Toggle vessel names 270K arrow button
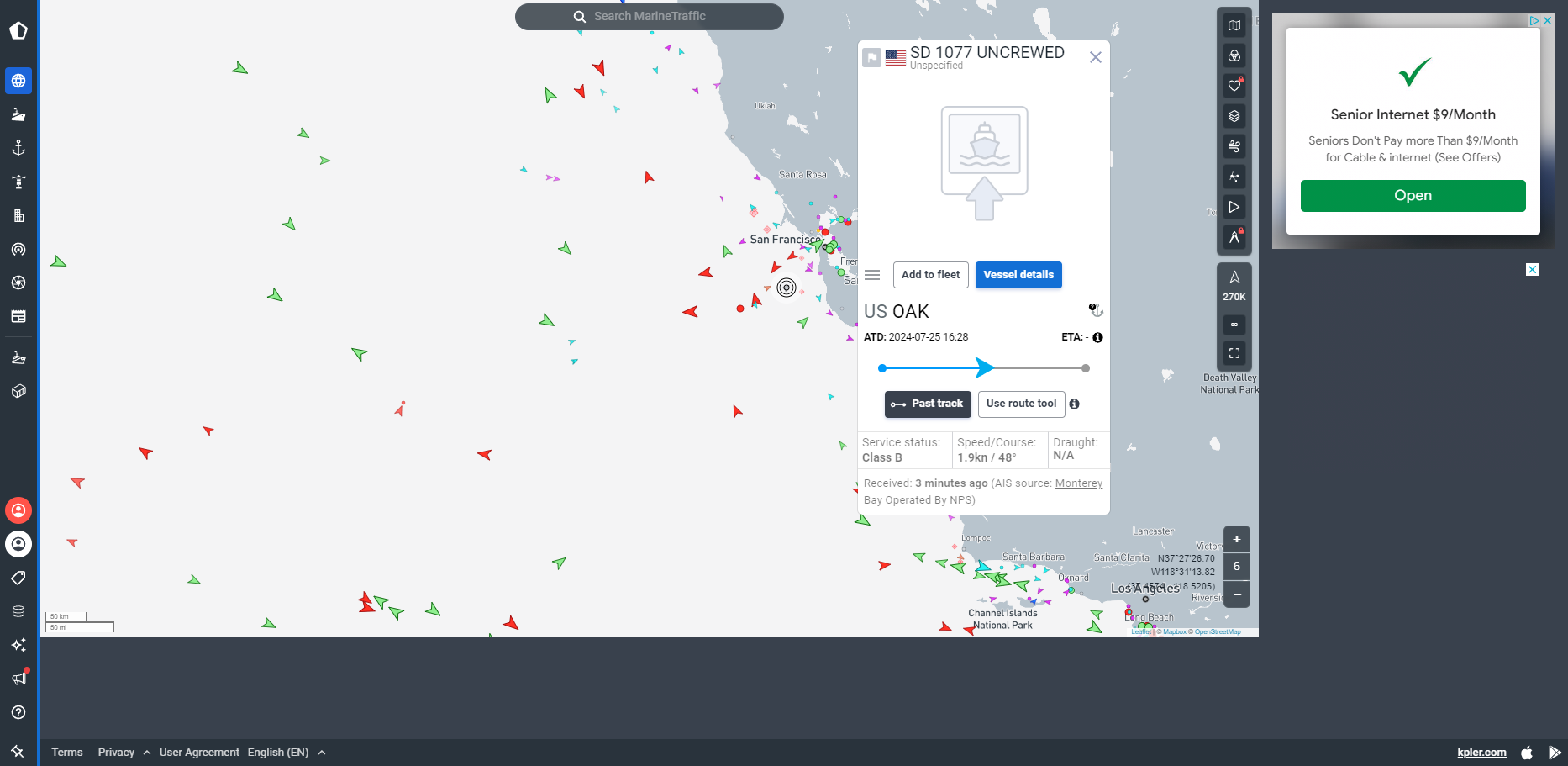The width and height of the screenshot is (1568, 766). click(x=1234, y=286)
